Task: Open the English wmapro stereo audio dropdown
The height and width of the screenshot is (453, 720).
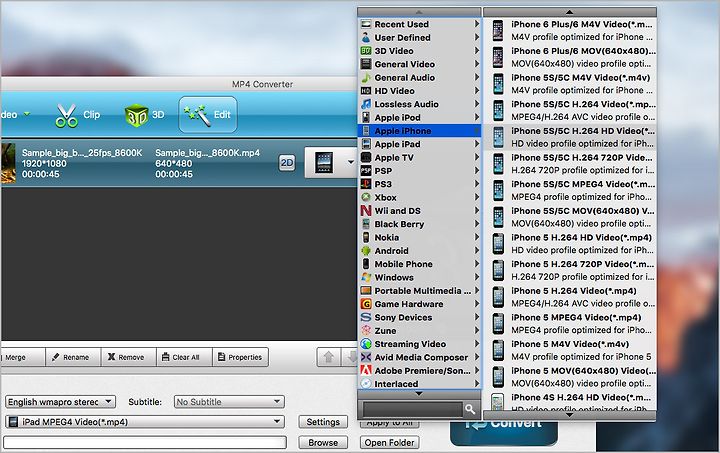Action: [x=60, y=402]
